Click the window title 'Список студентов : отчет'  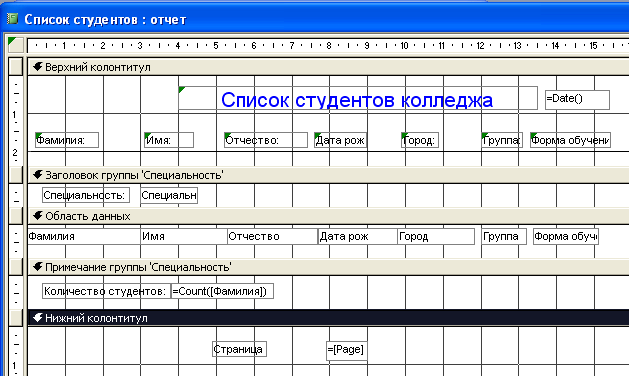pyautogui.click(x=105, y=19)
